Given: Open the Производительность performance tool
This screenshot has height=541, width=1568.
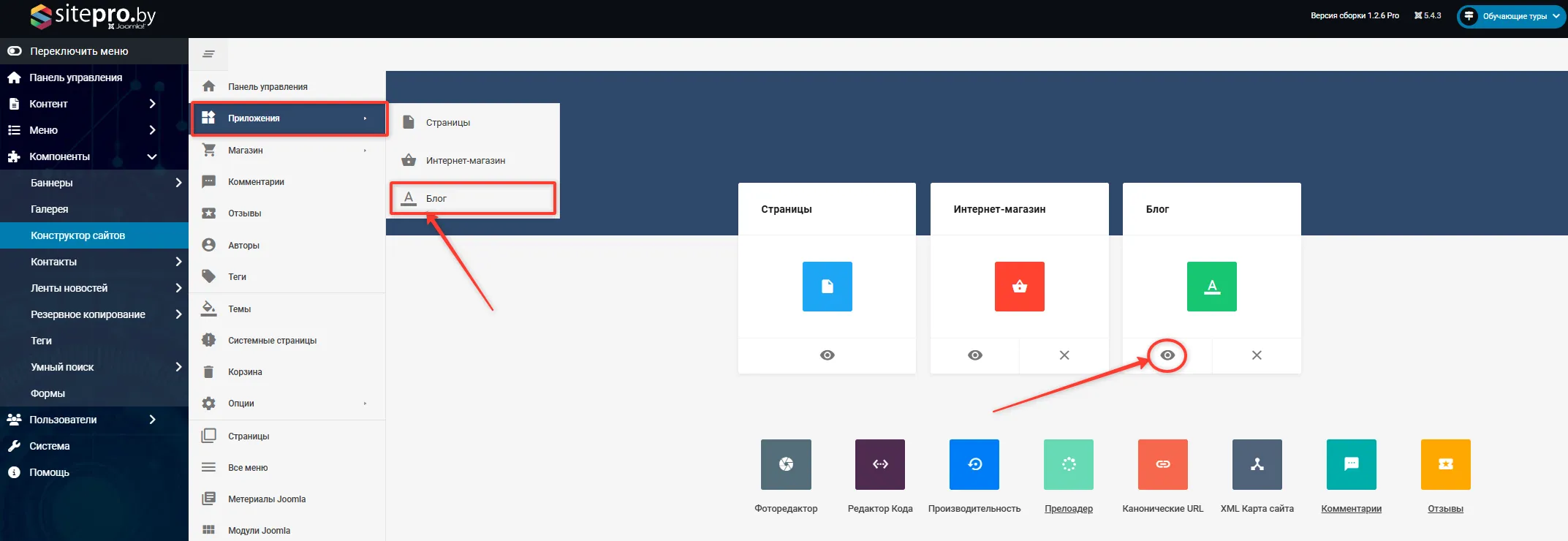Looking at the screenshot, I should [x=974, y=464].
